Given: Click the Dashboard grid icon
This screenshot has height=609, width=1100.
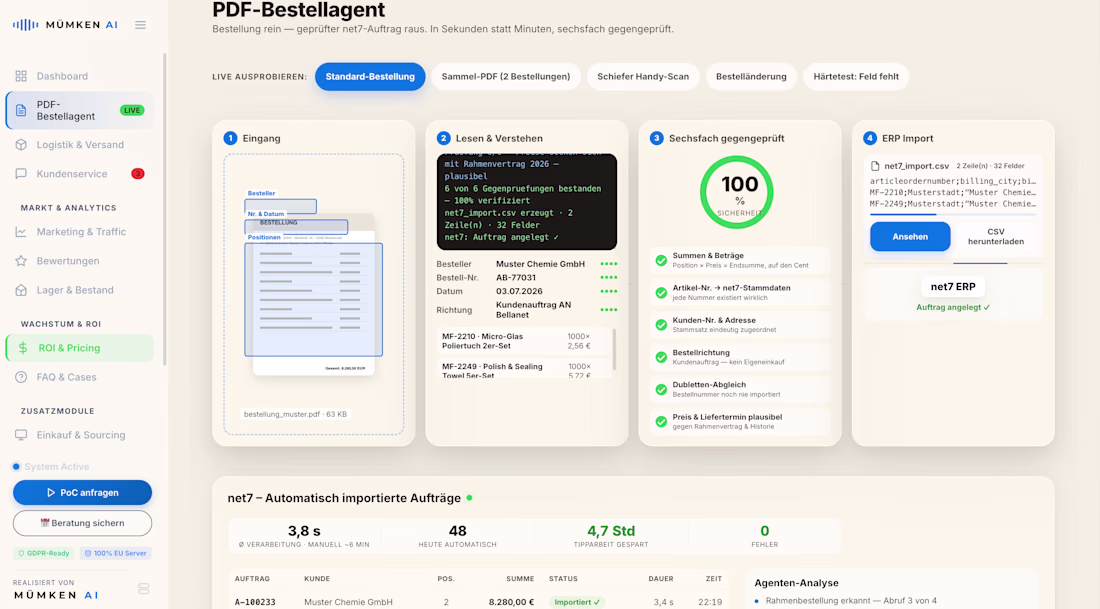Looking at the screenshot, I should (x=21, y=76).
